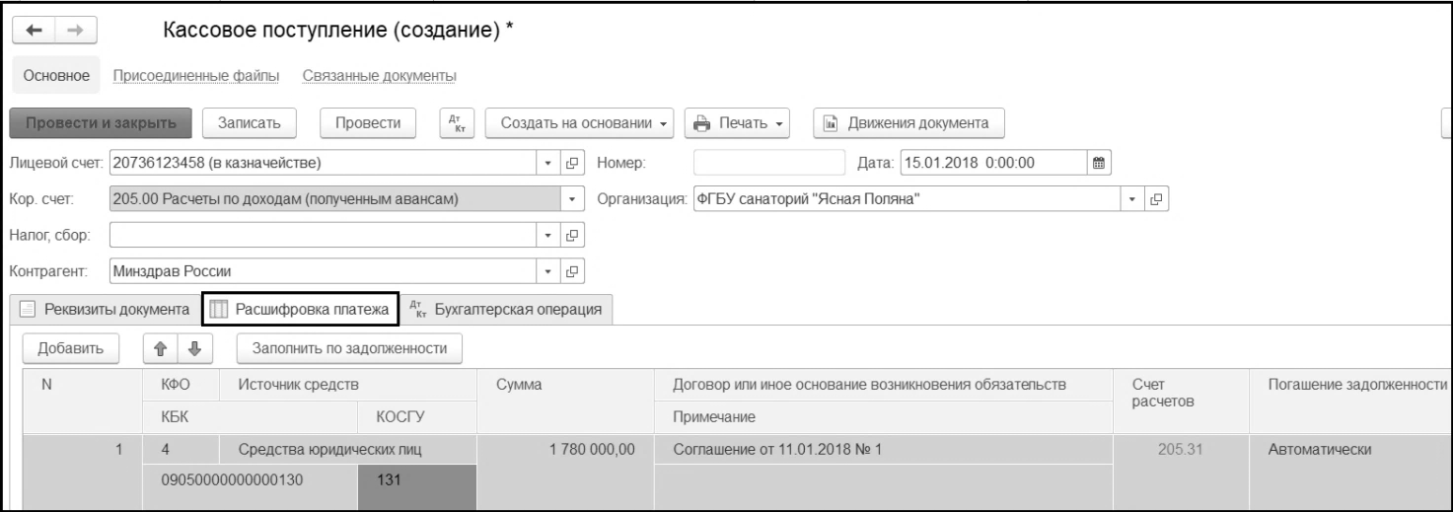
Task: Open the calendar picker for Дата
Action: [x=1100, y=162]
